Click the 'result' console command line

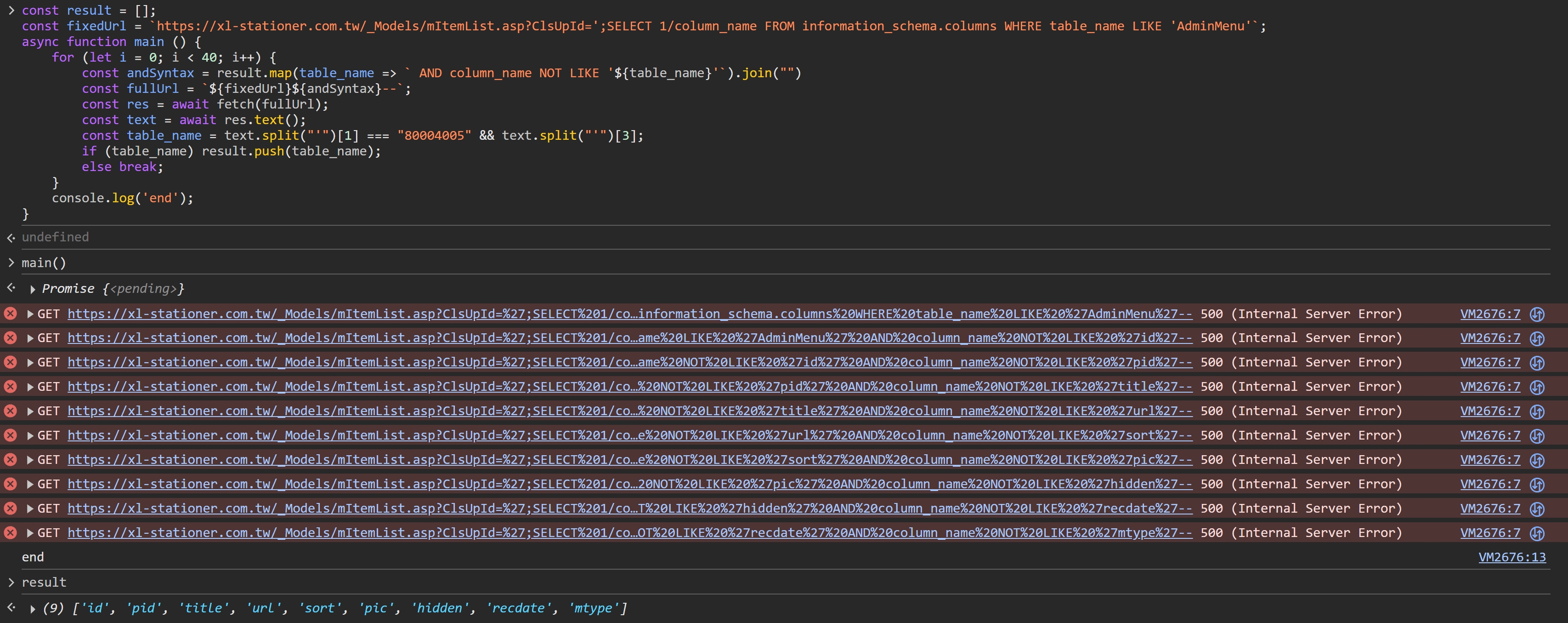[44, 583]
